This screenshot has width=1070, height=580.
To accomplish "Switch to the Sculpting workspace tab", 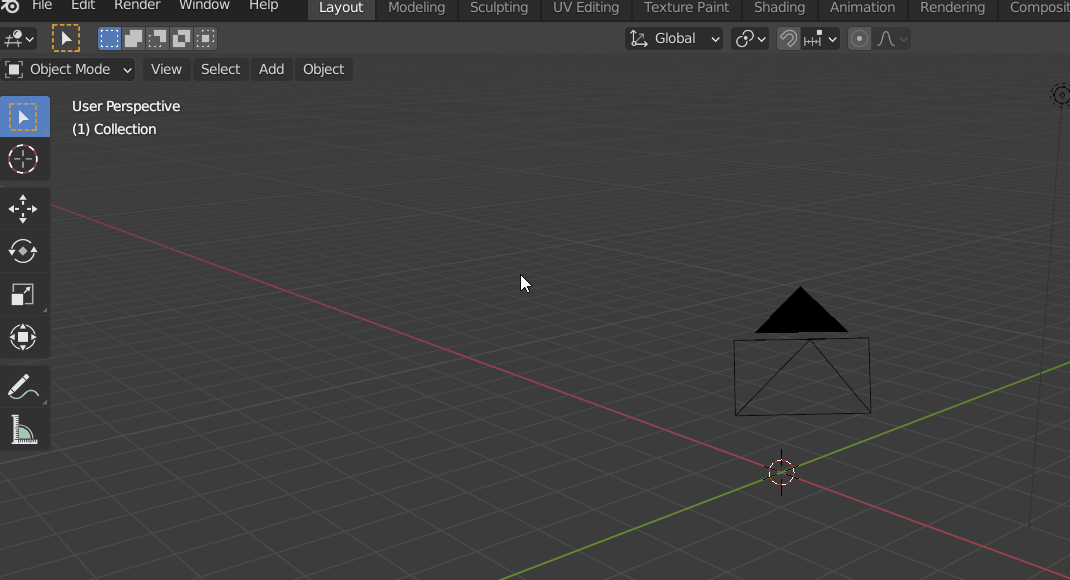I will click(499, 8).
